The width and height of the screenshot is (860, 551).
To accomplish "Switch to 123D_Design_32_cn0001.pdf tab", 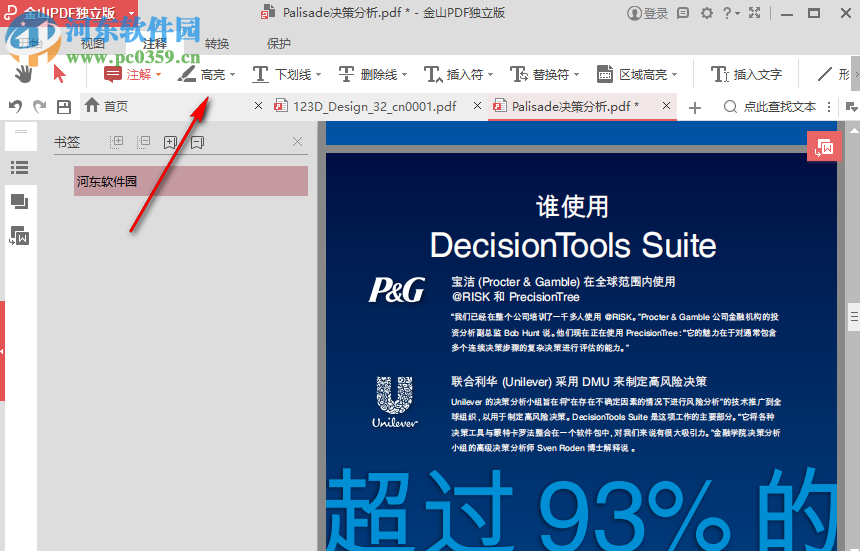I will [x=375, y=106].
